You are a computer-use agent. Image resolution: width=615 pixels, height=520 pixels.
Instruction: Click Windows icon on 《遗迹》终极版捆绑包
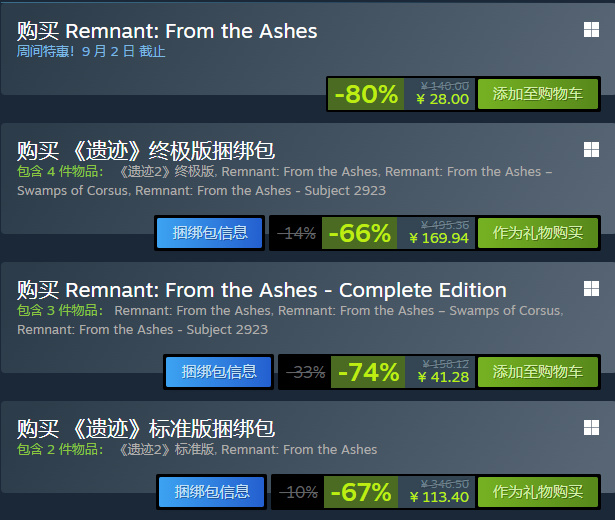[590, 150]
